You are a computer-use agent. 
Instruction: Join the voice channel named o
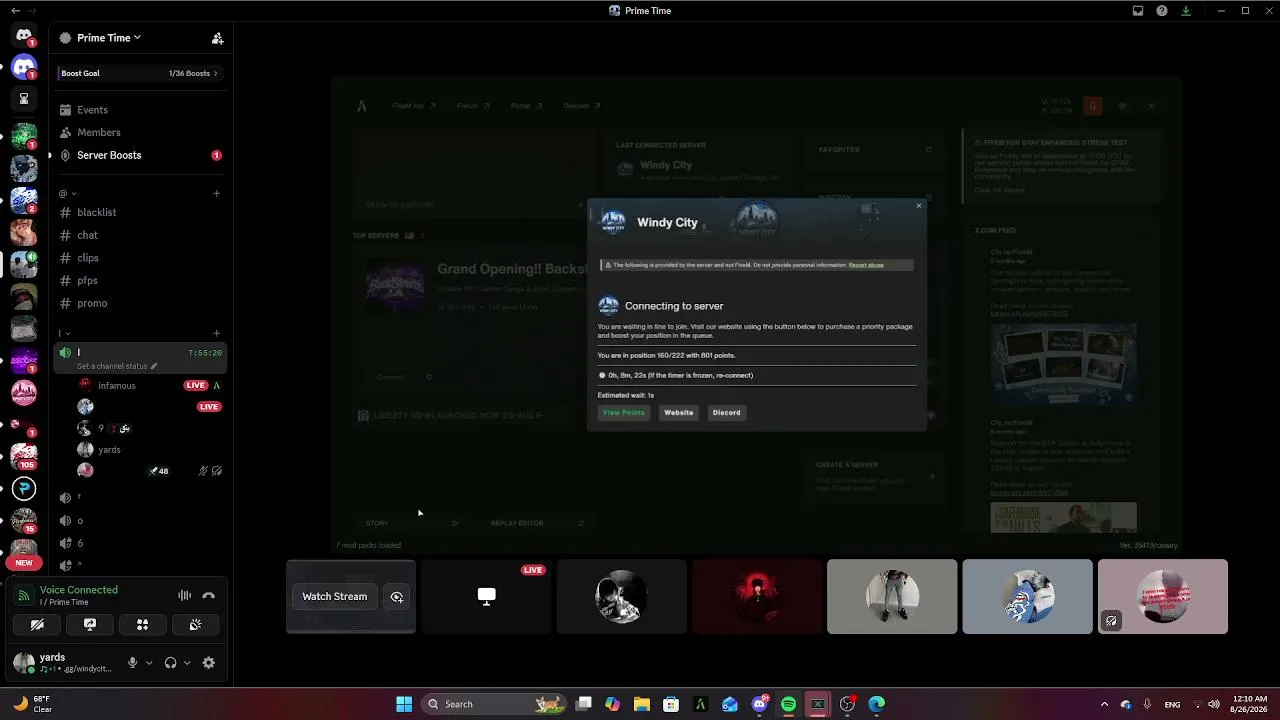click(x=140, y=521)
